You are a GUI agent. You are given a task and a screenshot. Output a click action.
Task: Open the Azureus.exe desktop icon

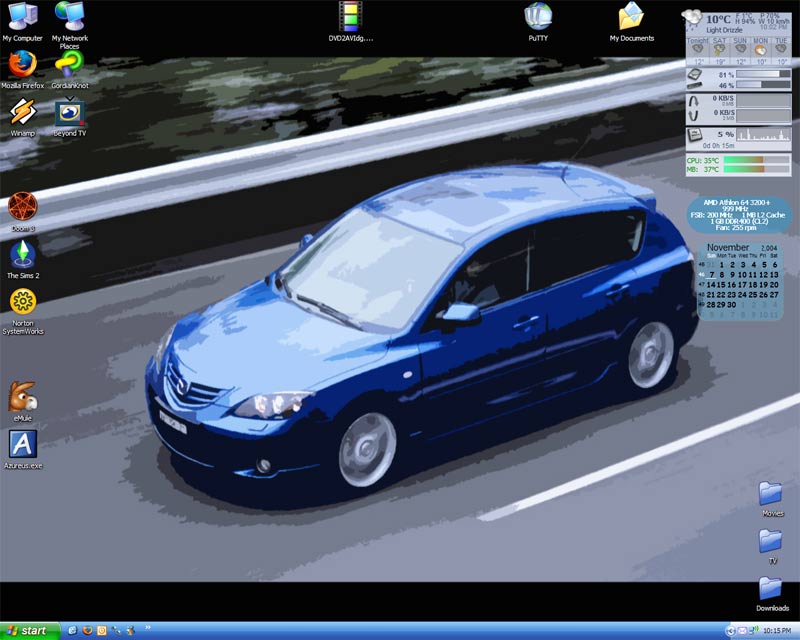click(22, 445)
